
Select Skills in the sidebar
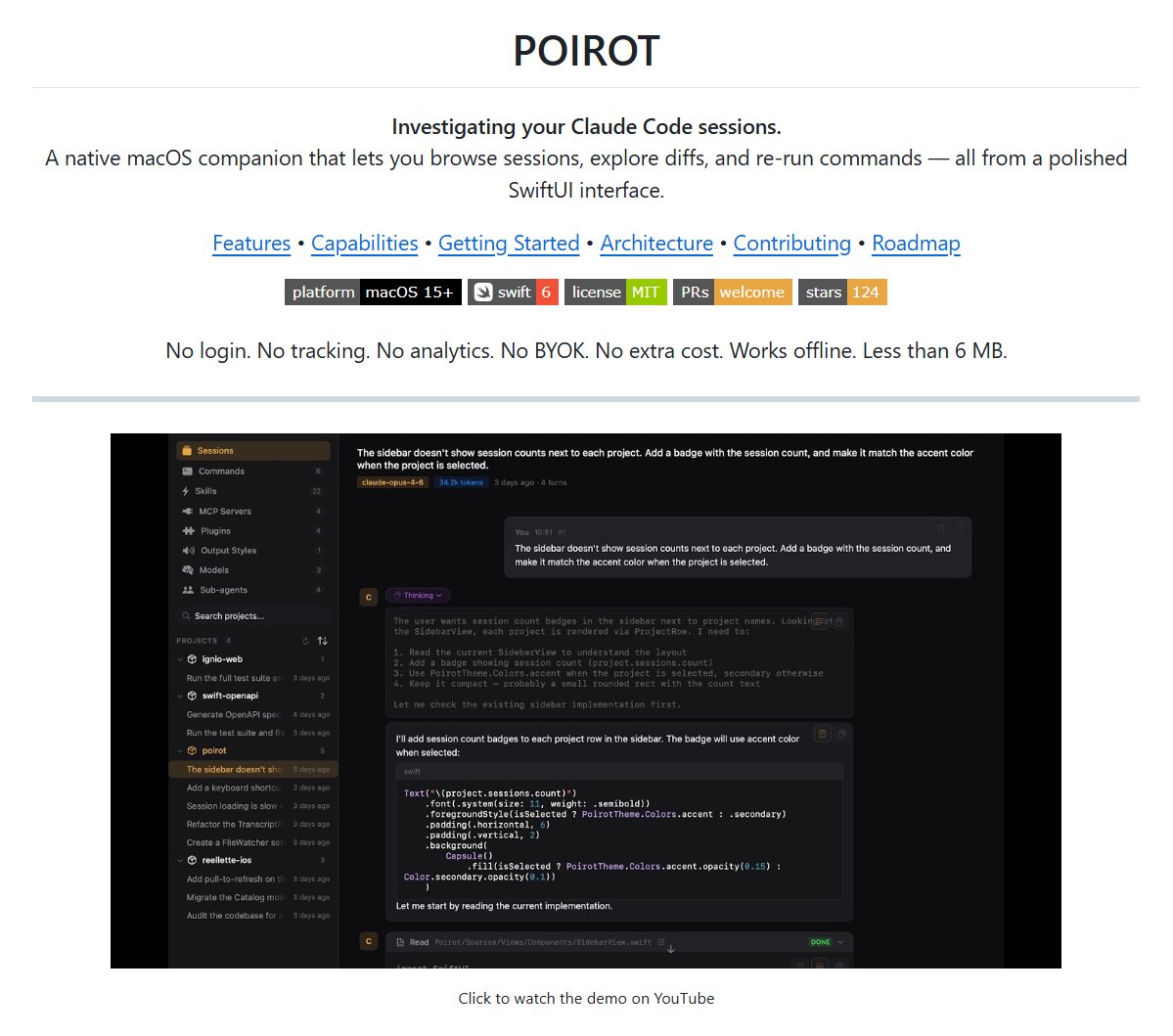tap(252, 491)
